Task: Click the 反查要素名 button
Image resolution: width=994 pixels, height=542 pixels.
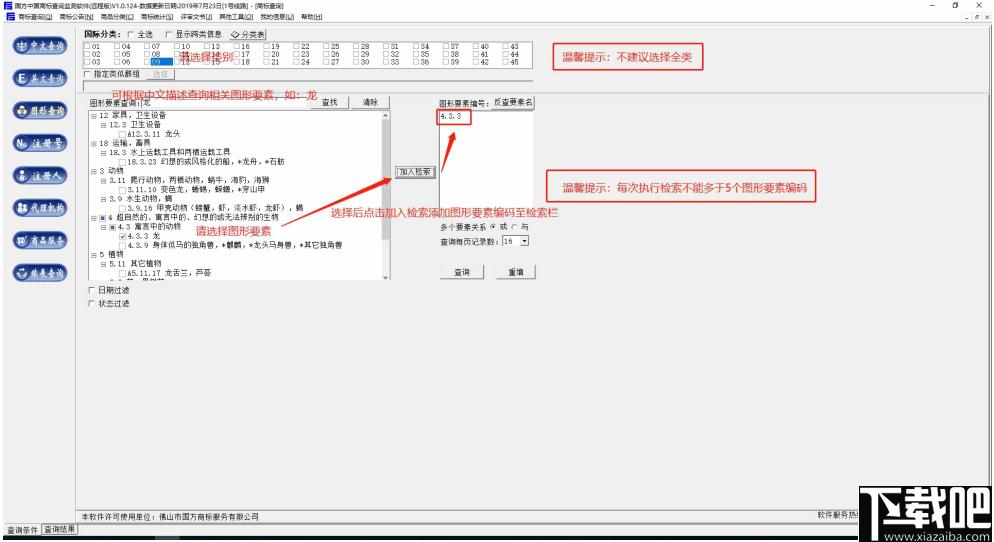Action: coord(513,102)
